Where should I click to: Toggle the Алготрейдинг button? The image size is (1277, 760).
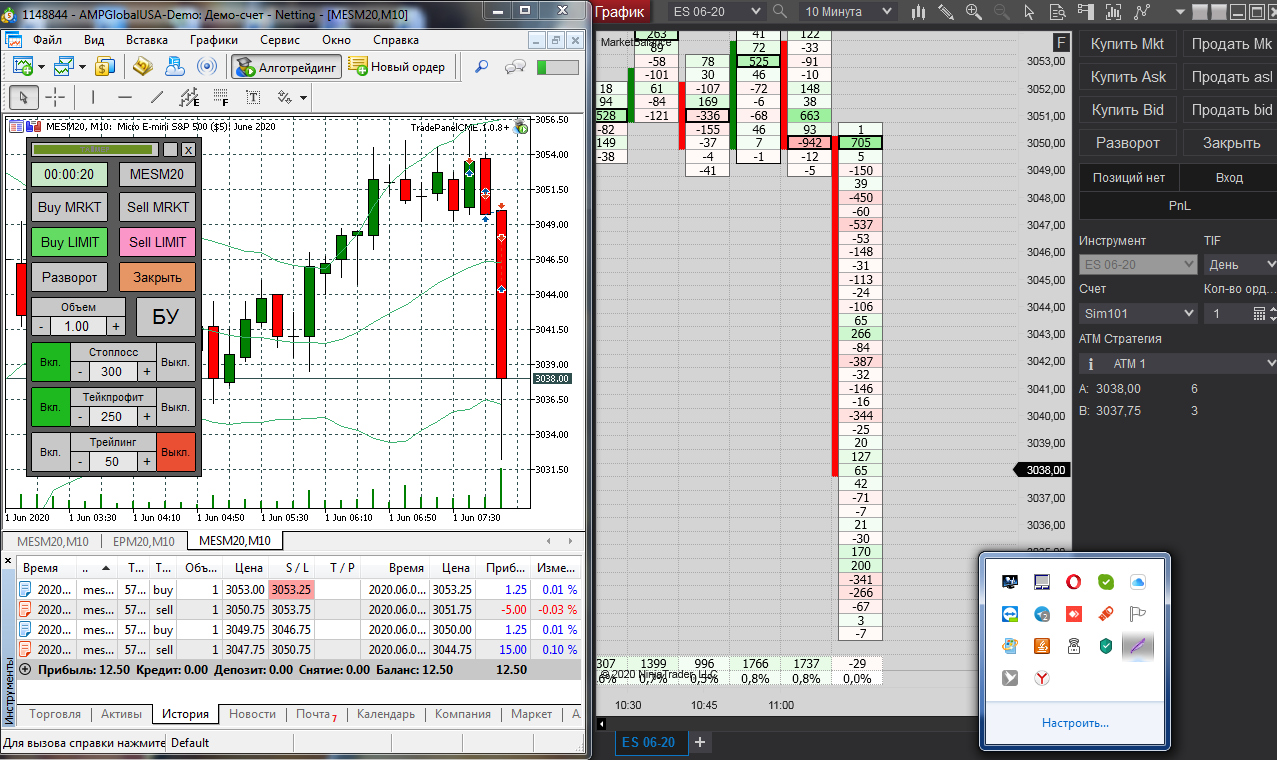[286, 67]
